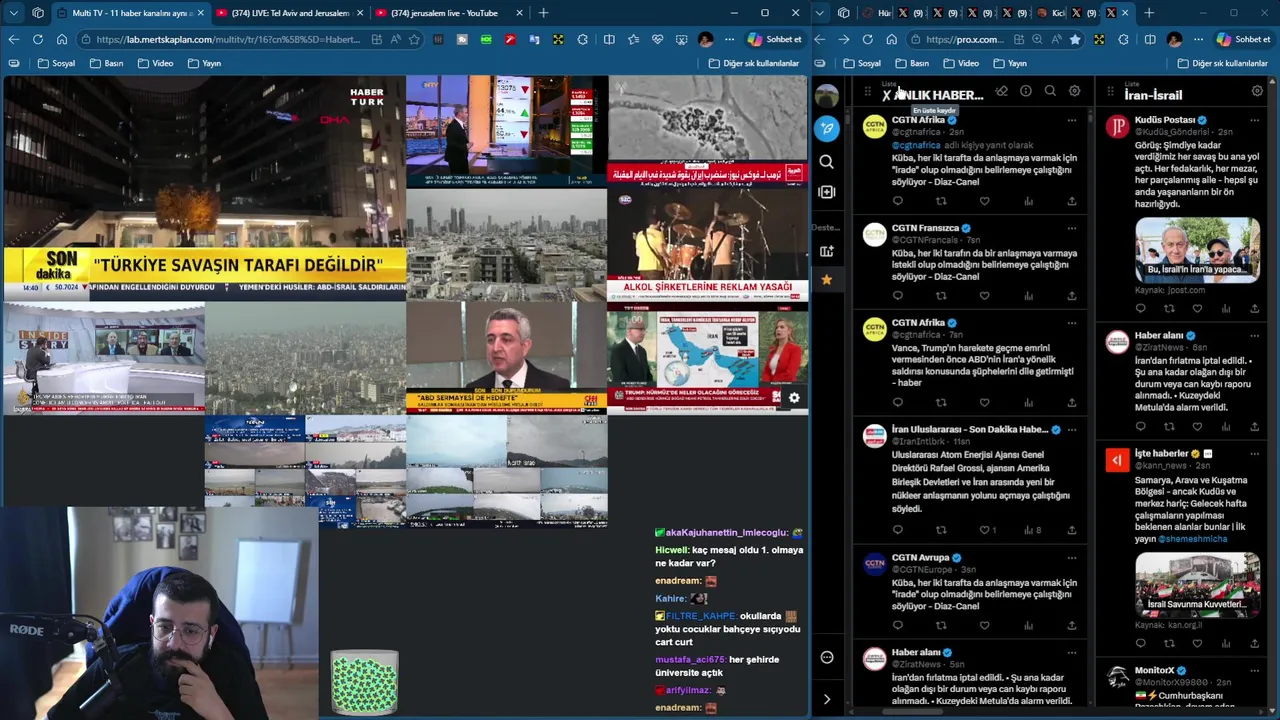The height and width of the screenshot is (720, 1280).
Task: Refresh the Multi TV page
Action: (37, 39)
